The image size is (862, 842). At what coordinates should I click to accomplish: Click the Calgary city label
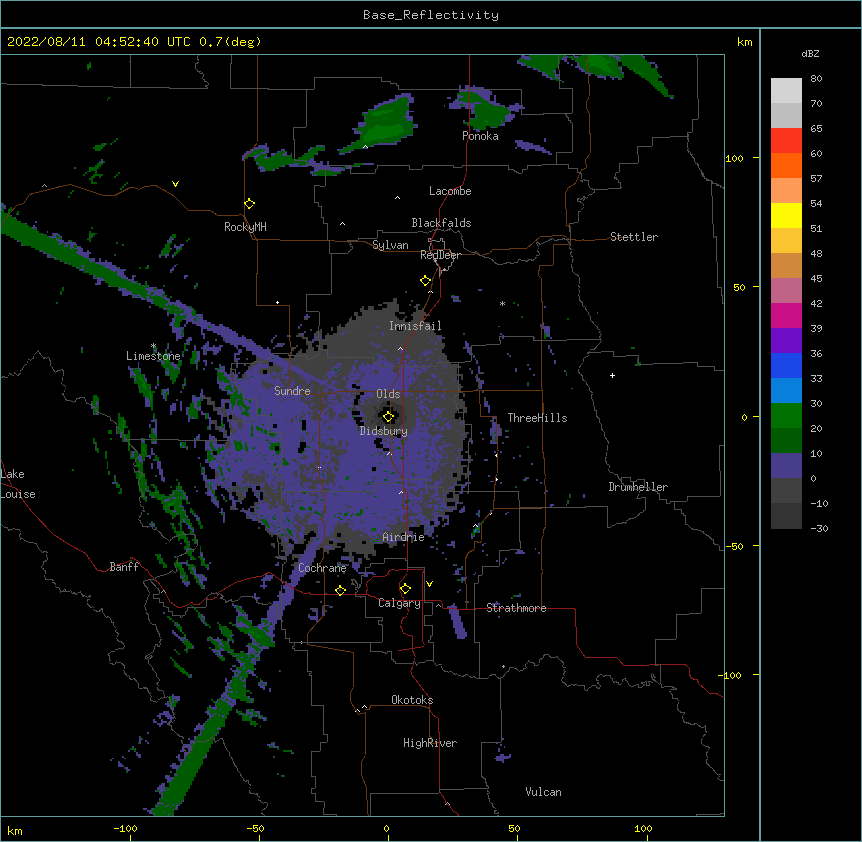click(399, 603)
